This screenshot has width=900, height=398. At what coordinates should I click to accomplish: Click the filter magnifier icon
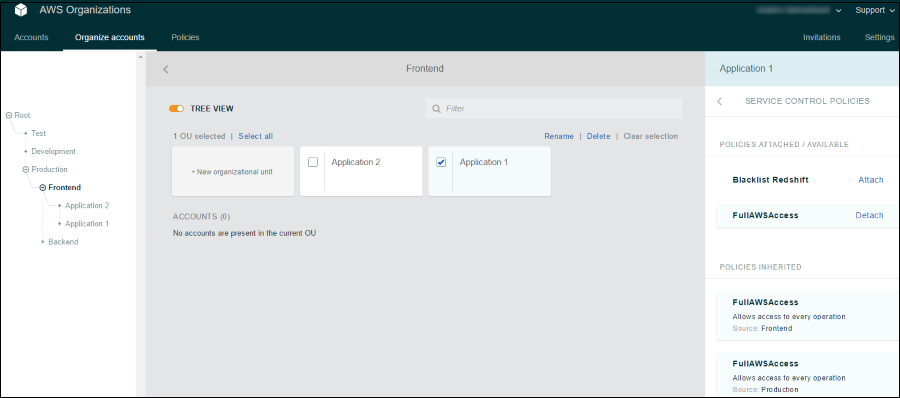[436, 109]
